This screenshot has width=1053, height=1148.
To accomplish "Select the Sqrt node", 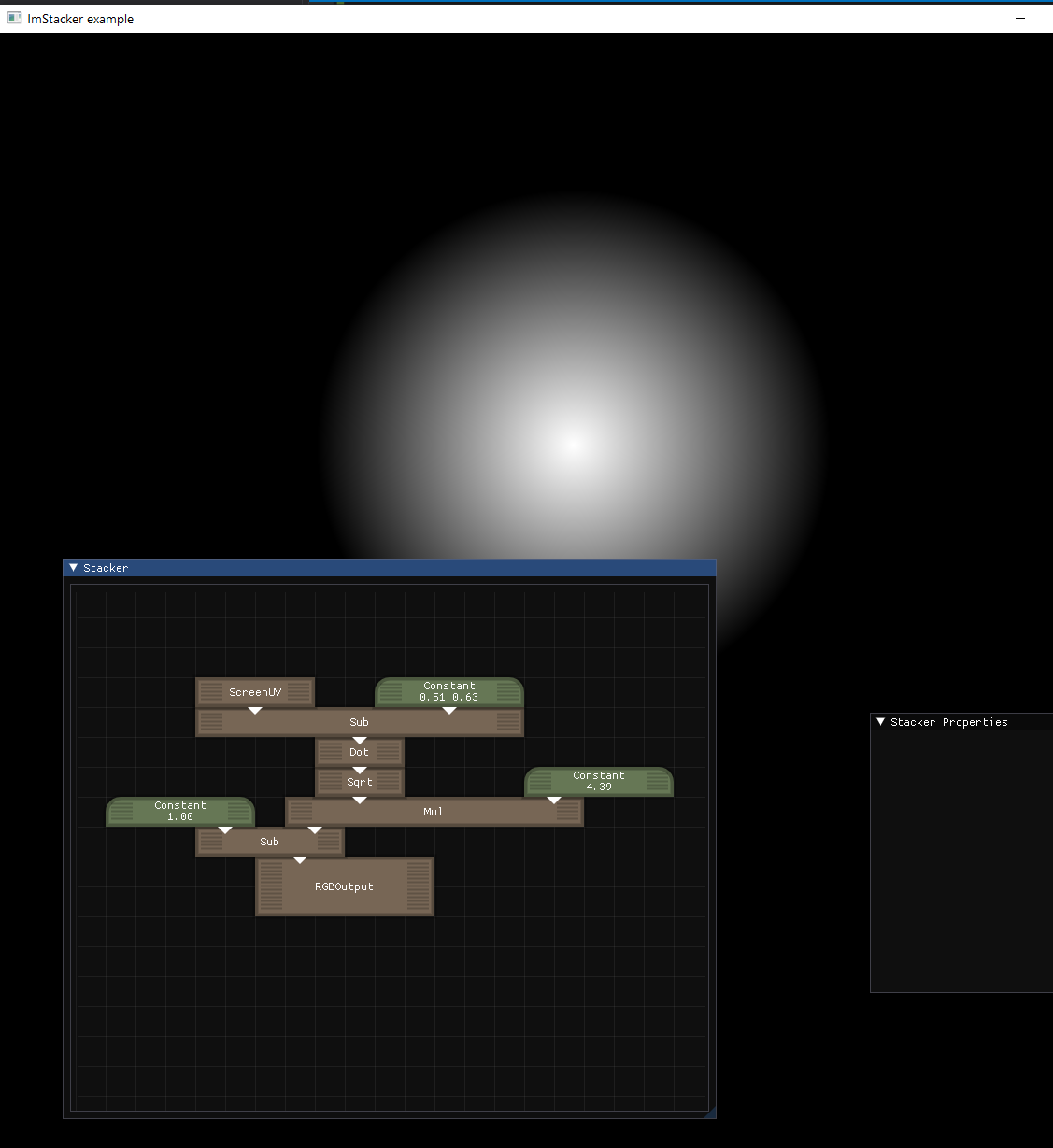I will click(x=359, y=782).
